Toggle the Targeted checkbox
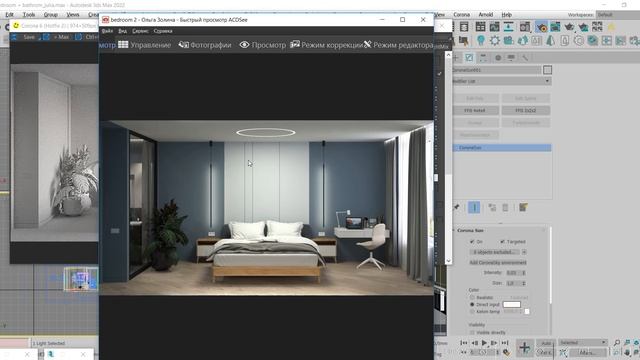 coord(502,242)
